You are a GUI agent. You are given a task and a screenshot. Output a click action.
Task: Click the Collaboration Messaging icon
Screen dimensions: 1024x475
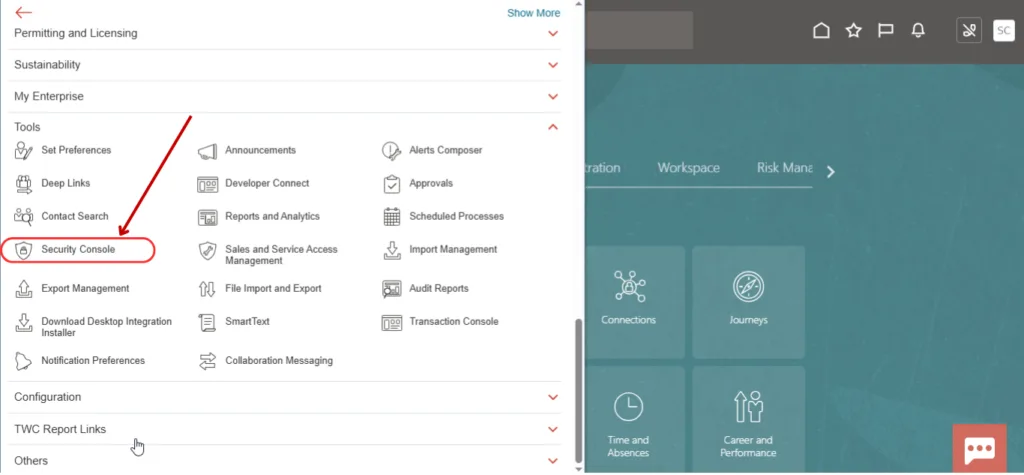208,361
